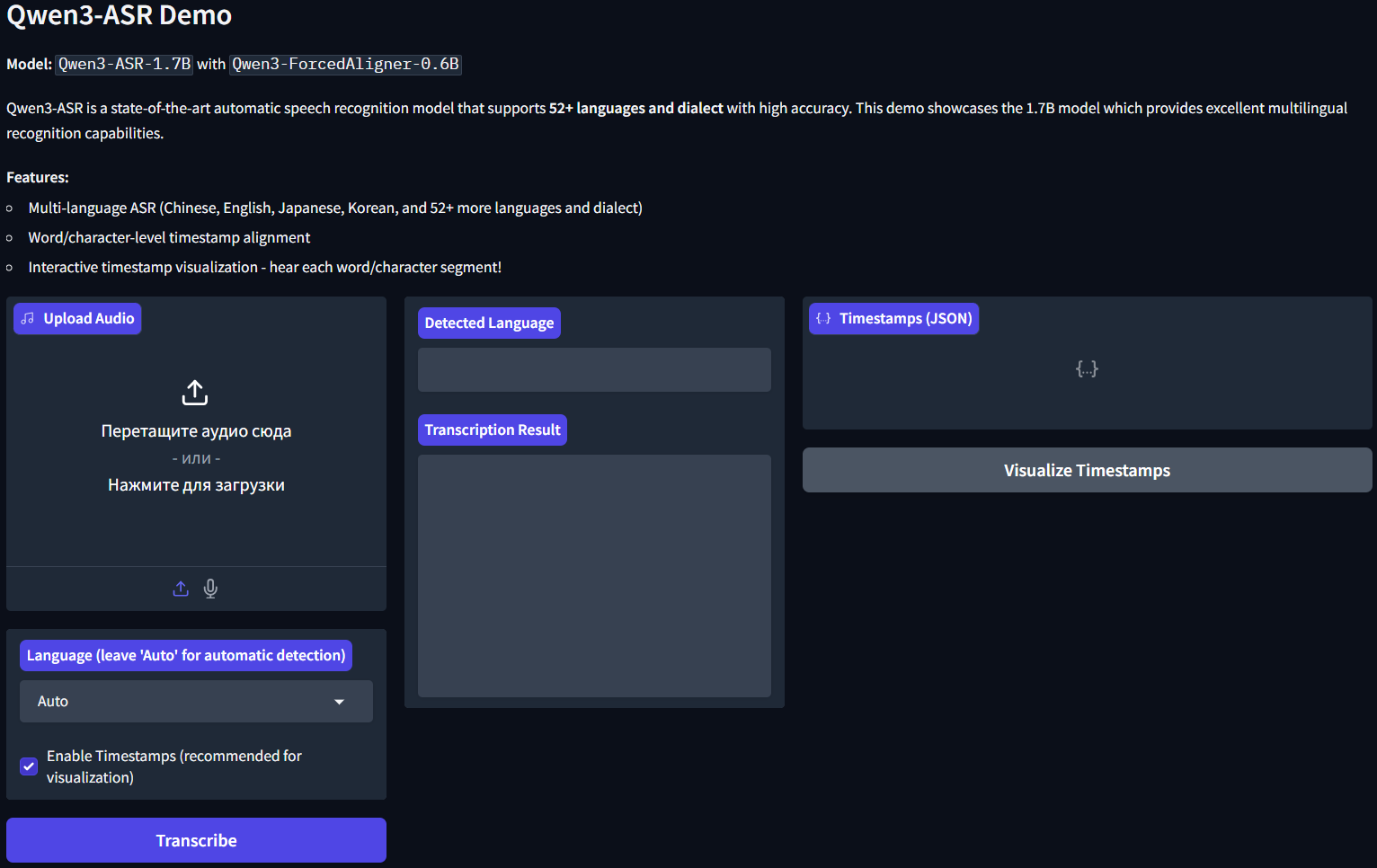
Task: Click the 'Word/character-level timestamp alignment' feature line
Action: [169, 237]
